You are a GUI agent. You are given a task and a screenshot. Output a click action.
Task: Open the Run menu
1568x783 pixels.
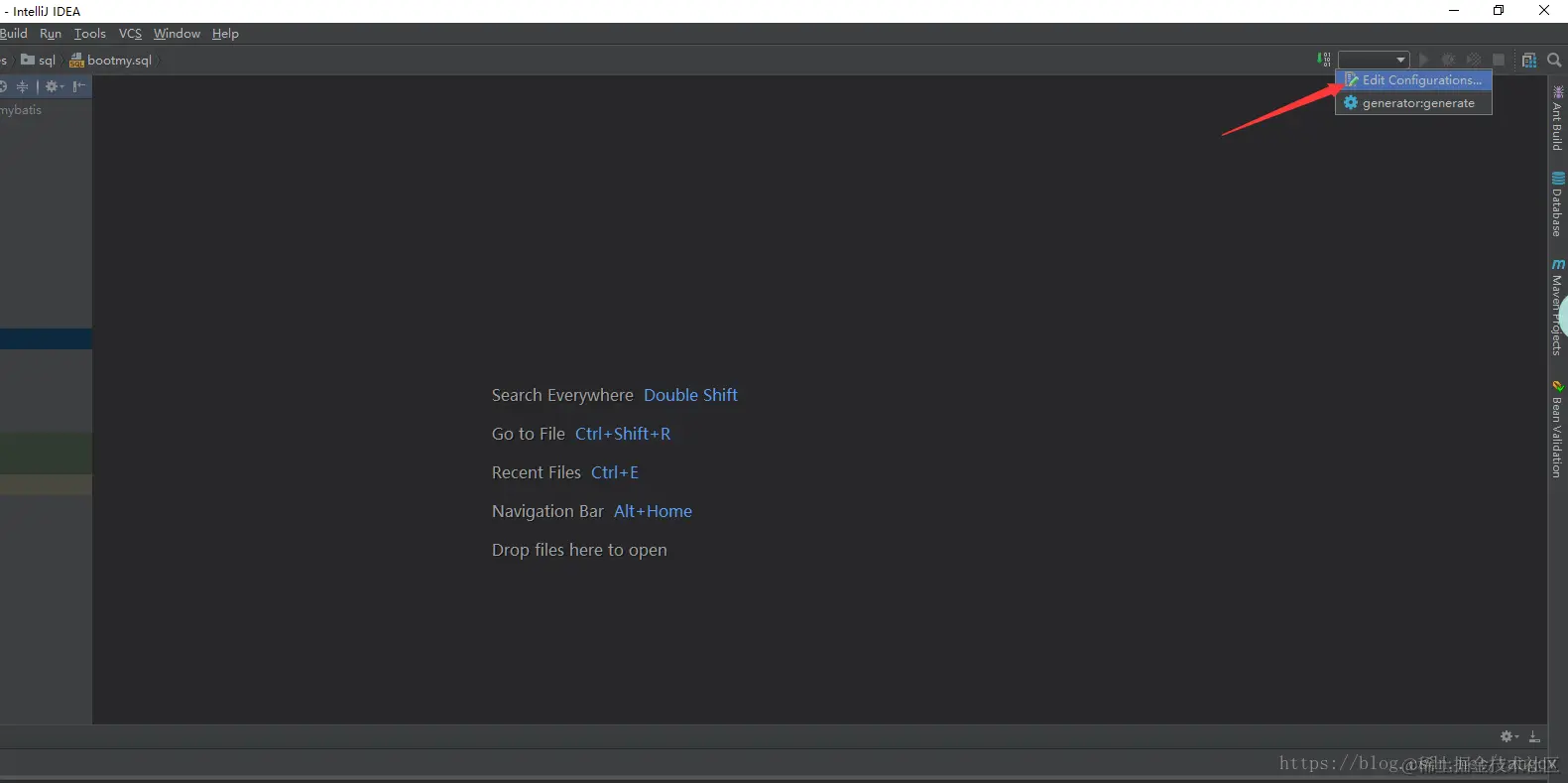tap(51, 34)
